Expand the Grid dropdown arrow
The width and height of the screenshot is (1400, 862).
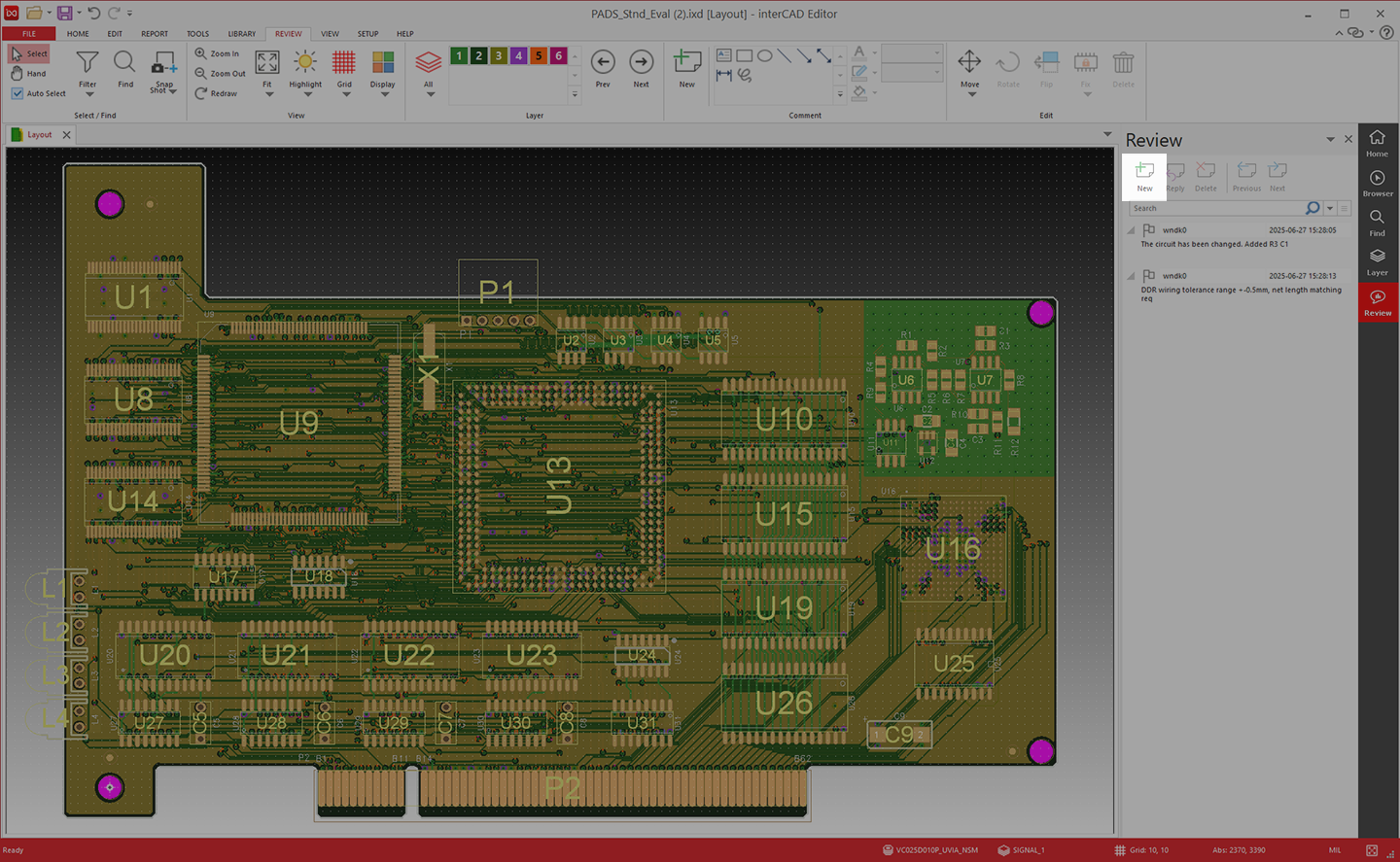coord(344,94)
